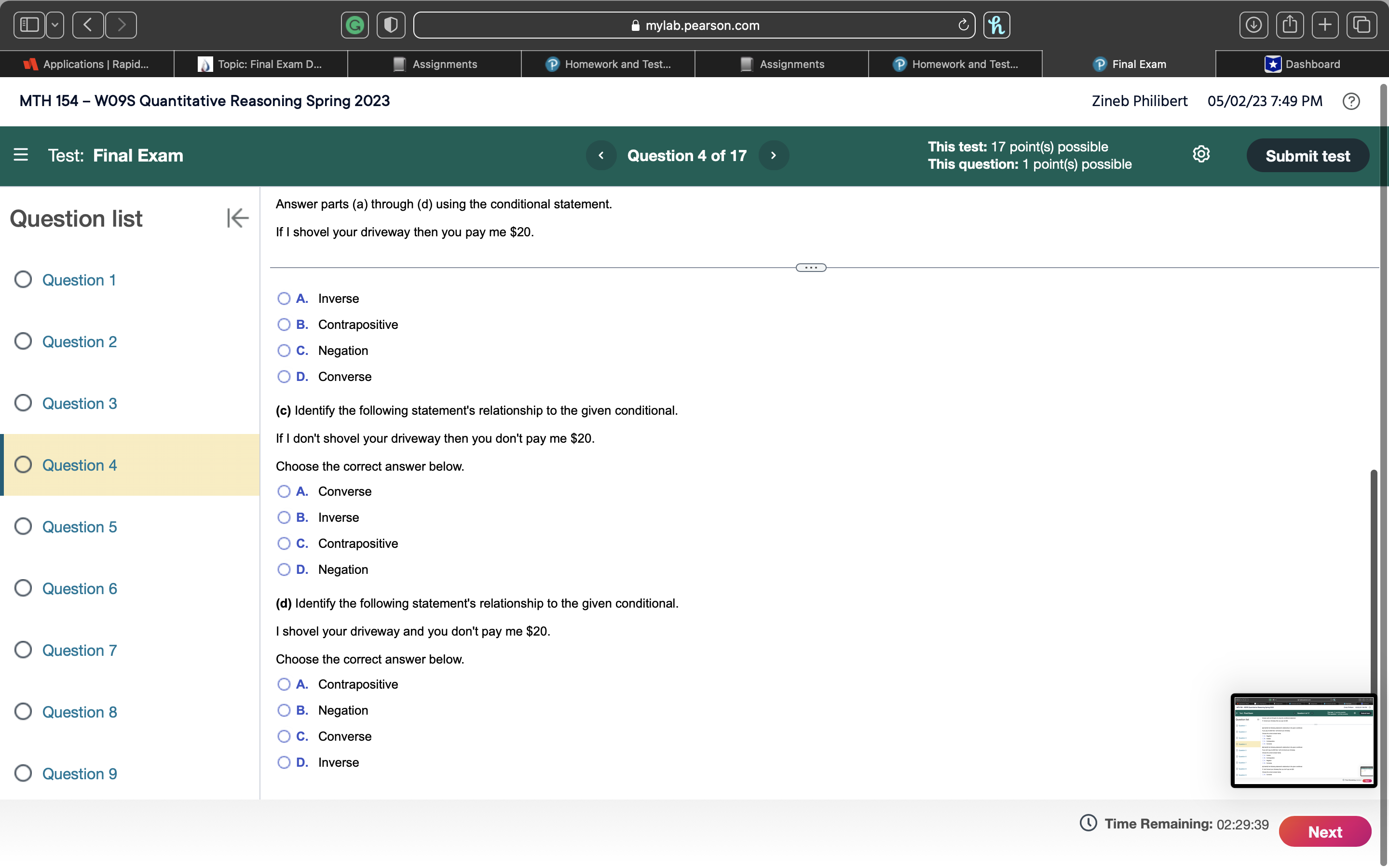The image size is (1389, 868).
Task: Open the Grammarly extension icon
Action: (354, 25)
